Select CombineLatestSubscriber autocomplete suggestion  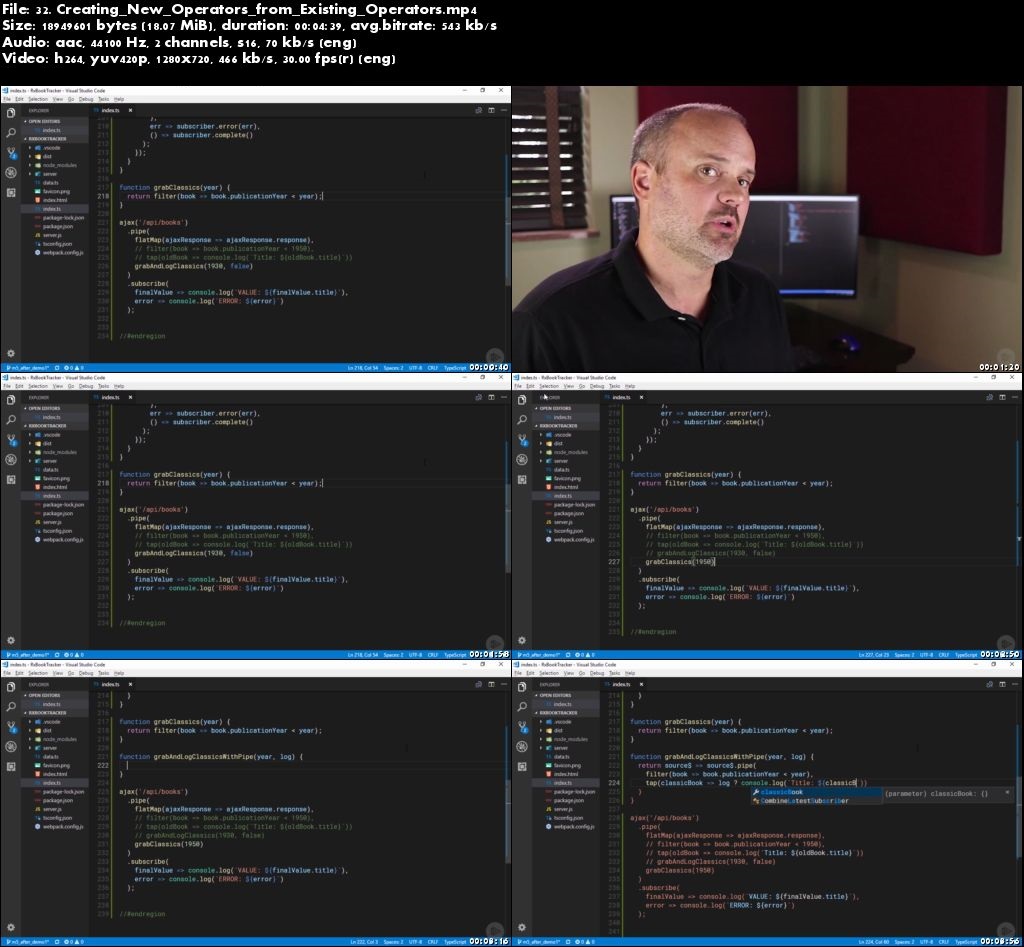pos(805,801)
